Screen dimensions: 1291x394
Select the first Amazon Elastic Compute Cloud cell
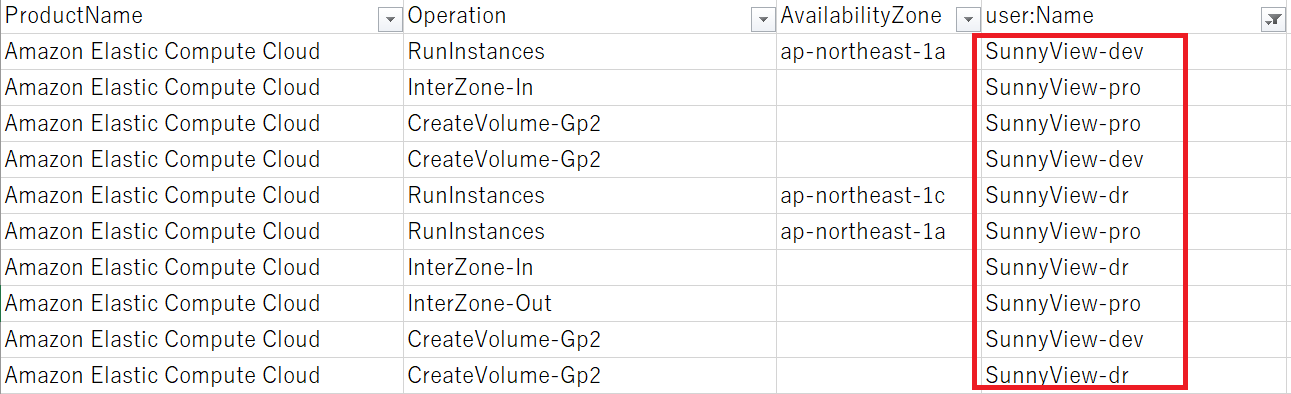tap(201, 52)
